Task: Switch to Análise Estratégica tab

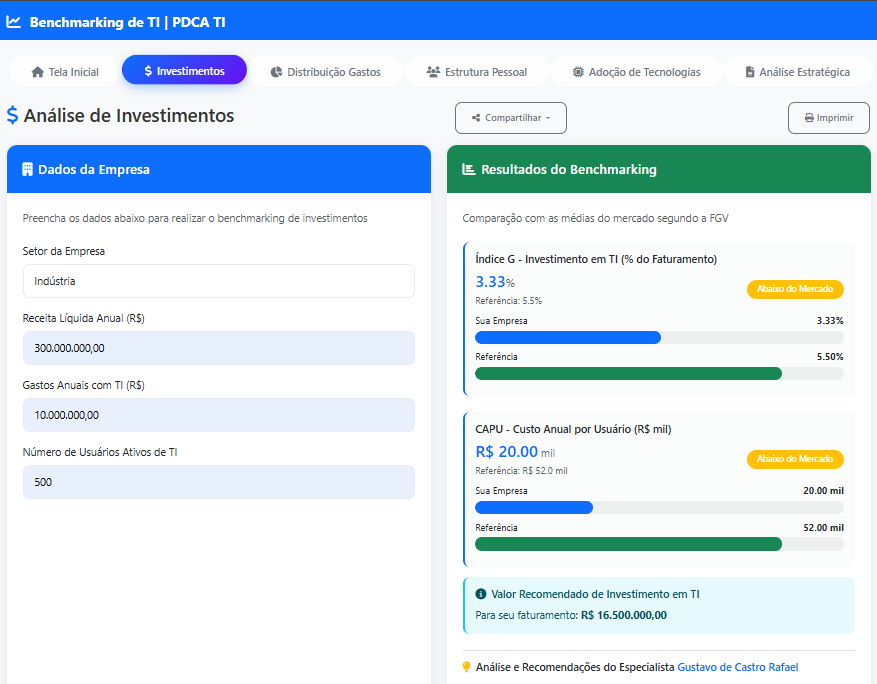Action: [798, 72]
